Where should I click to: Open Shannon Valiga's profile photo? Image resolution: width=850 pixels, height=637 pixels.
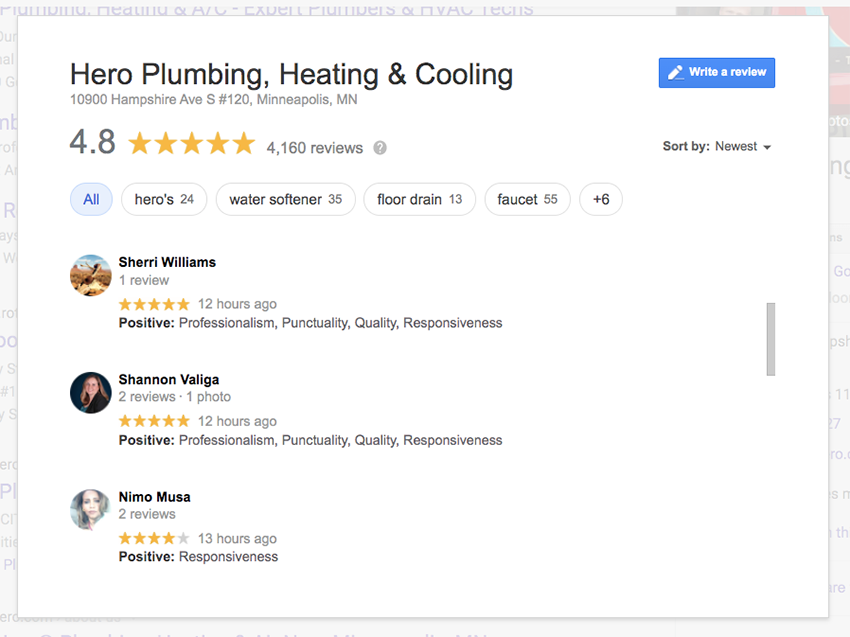click(90, 392)
